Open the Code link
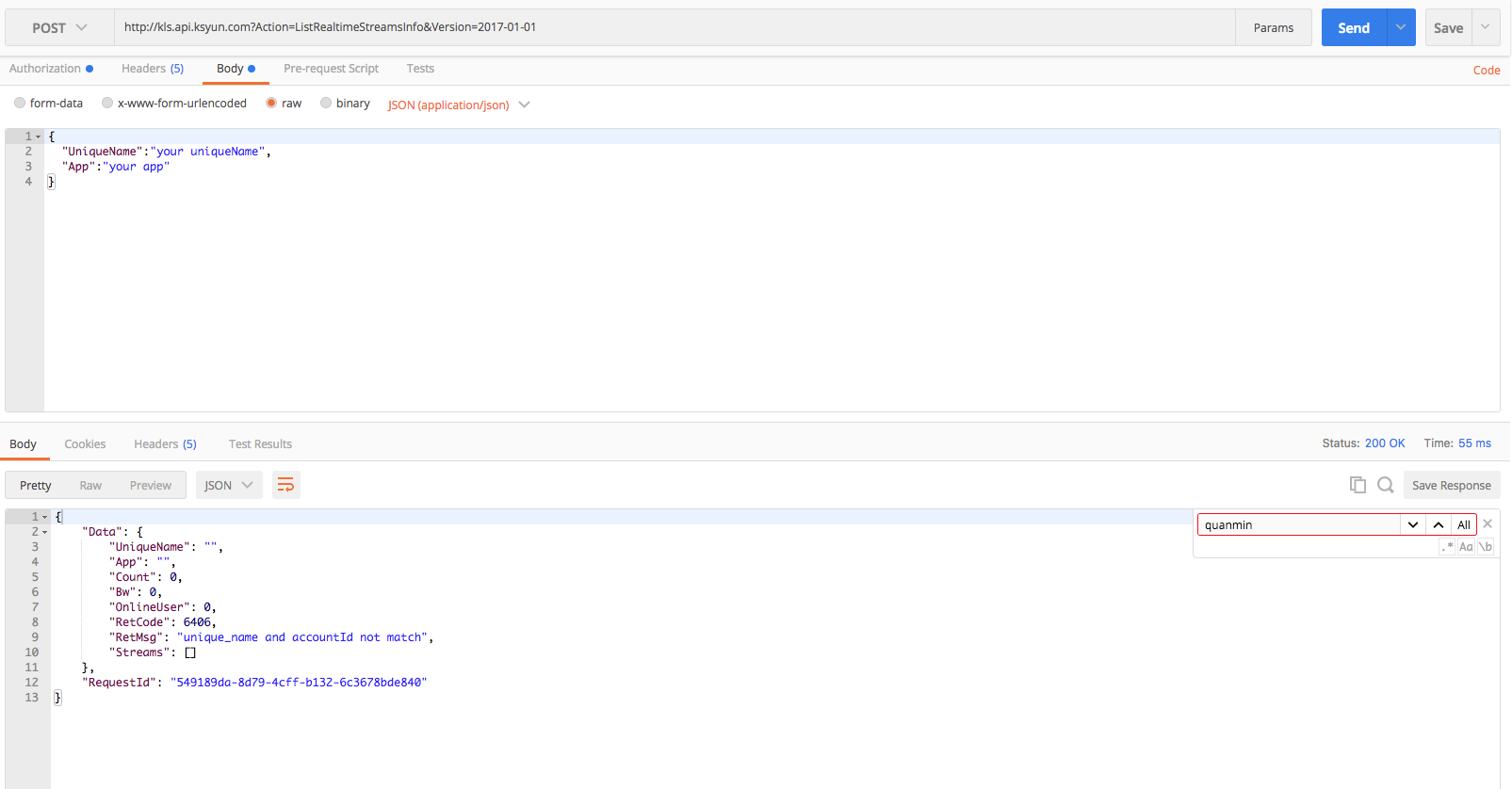Image resolution: width=1512 pixels, height=789 pixels. point(1486,71)
